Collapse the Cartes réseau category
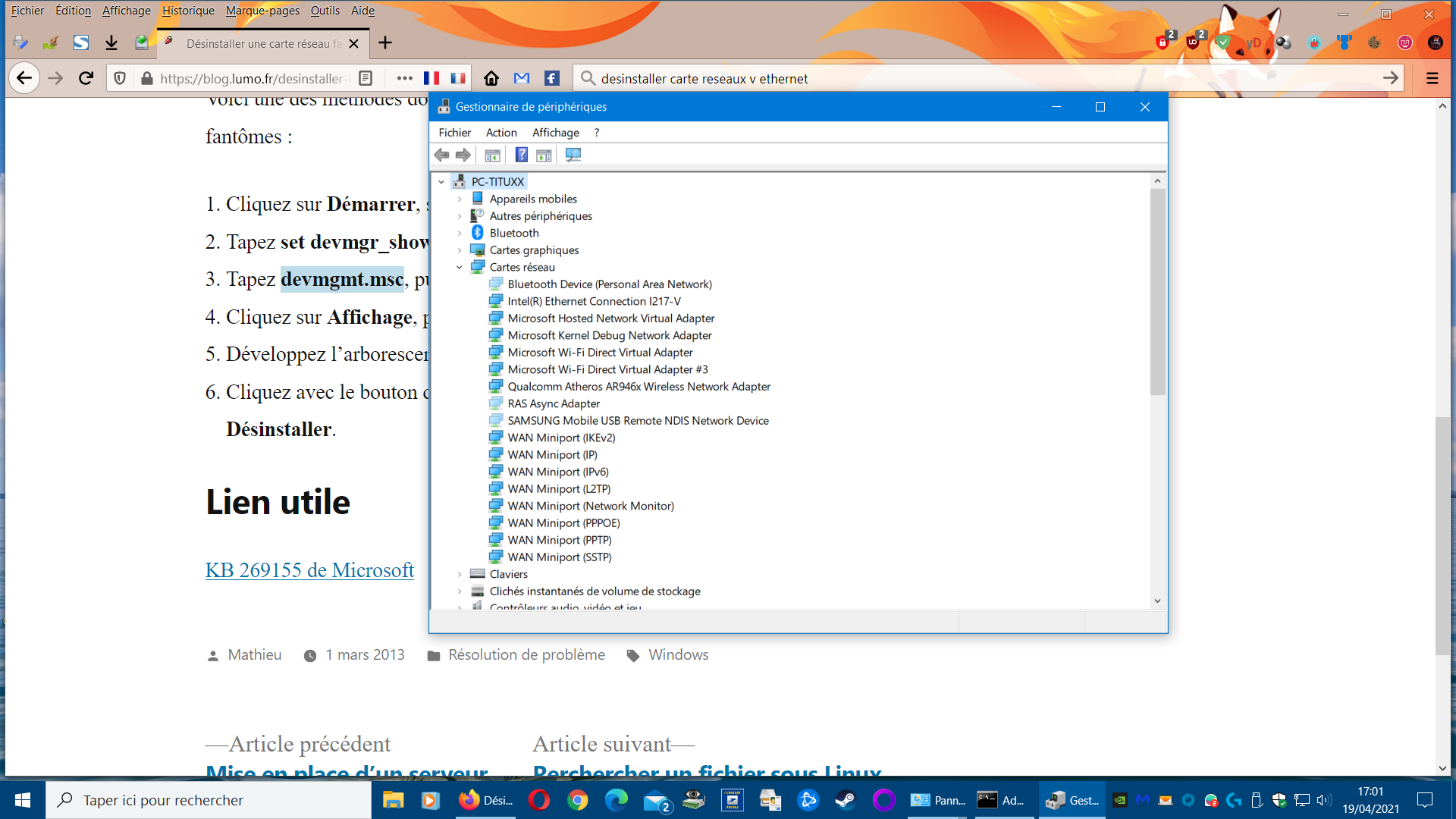This screenshot has height=819, width=1456. click(460, 267)
